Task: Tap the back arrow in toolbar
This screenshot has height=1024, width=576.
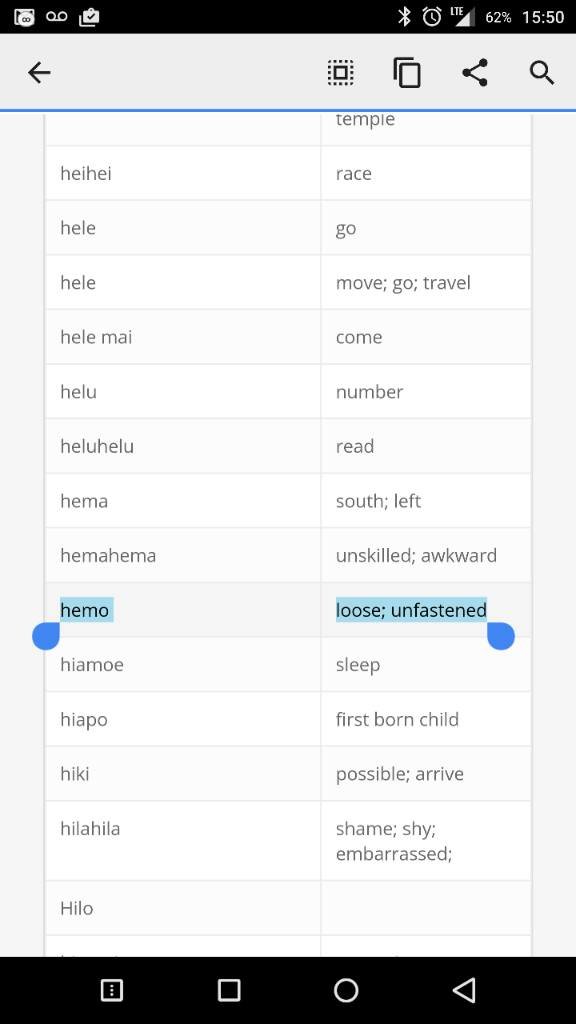Action: [39, 72]
